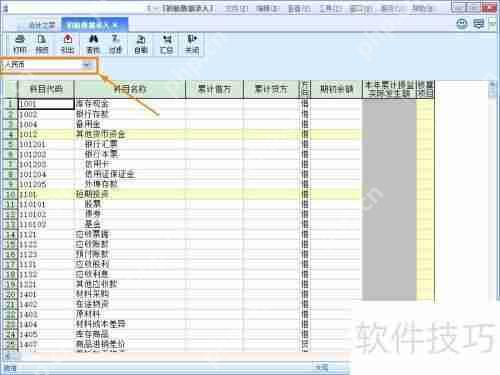Click the Close (关闭) door toolbar icon
This screenshot has width=500, height=375.
click(192, 44)
